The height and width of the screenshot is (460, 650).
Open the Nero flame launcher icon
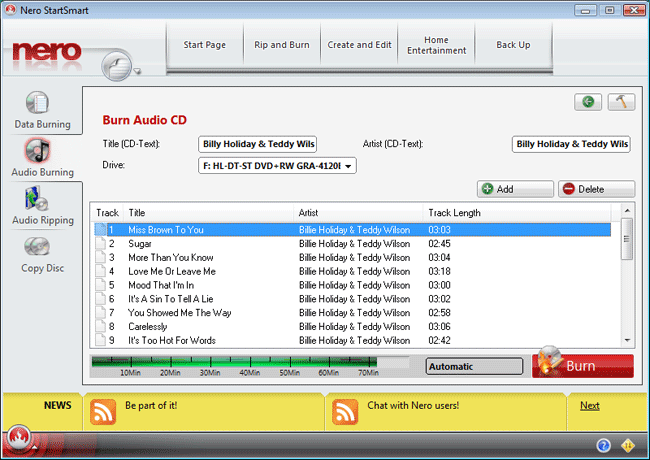point(18,440)
